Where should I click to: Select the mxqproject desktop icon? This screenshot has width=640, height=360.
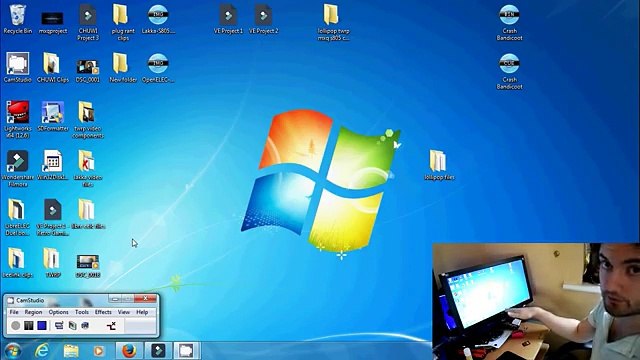[x=53, y=23]
